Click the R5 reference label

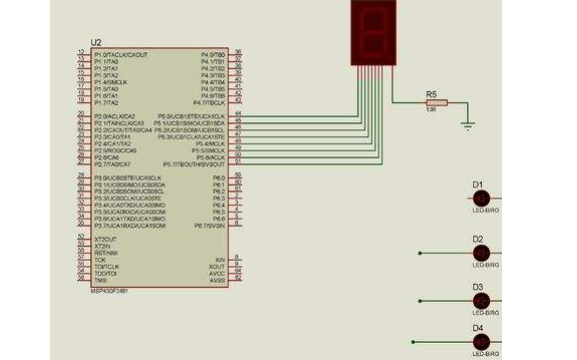[431, 94]
